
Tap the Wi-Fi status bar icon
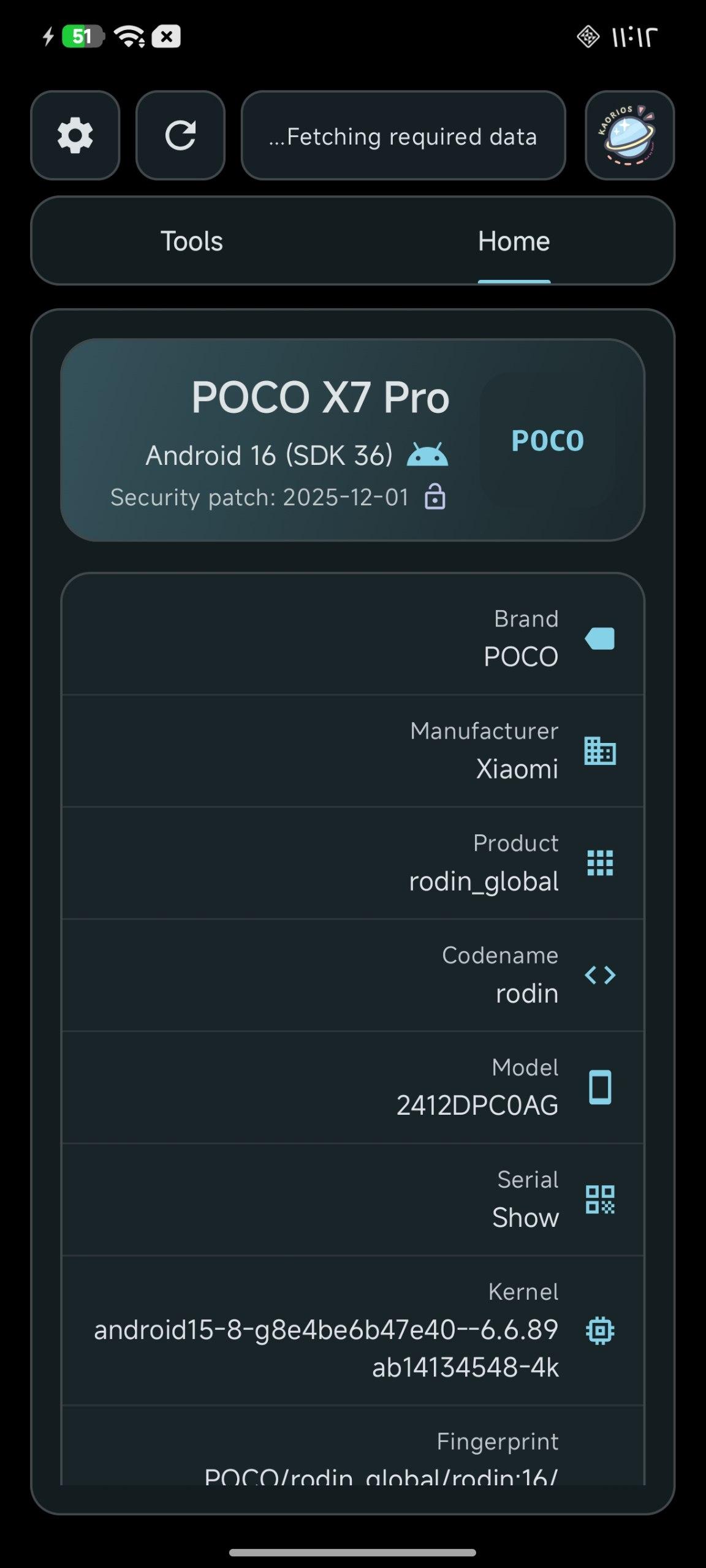click(129, 37)
